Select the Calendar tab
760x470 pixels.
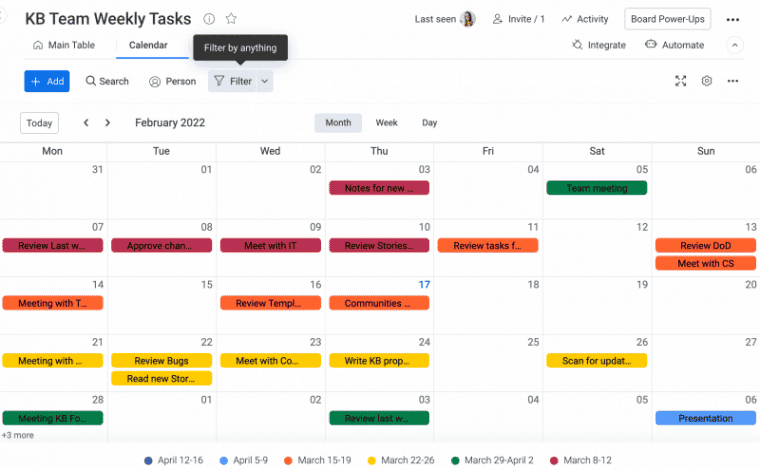point(148,45)
